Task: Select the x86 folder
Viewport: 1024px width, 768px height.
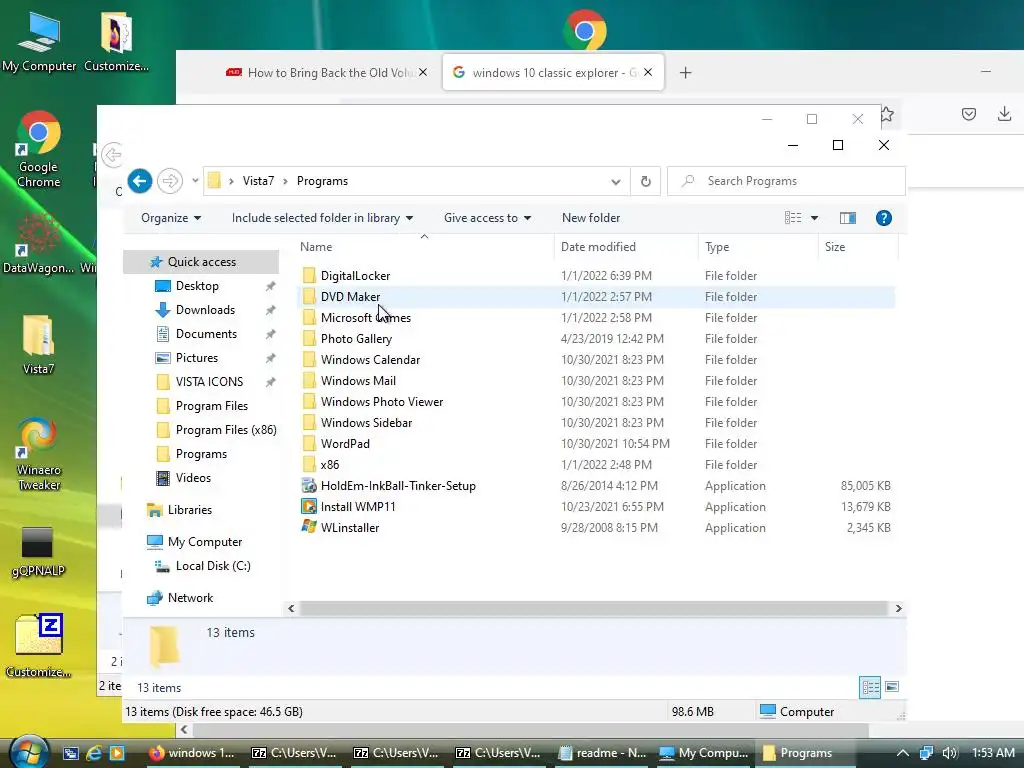Action: point(329,464)
